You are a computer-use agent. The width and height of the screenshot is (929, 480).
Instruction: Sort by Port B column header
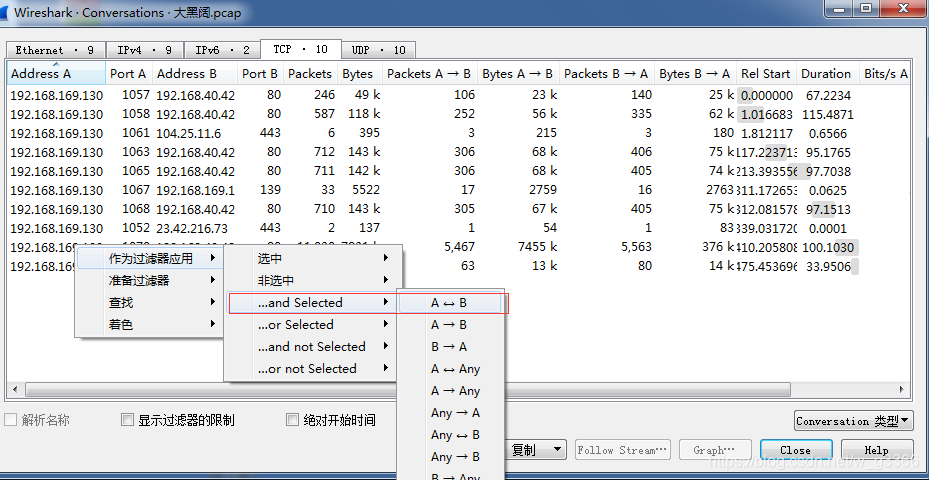pos(260,73)
